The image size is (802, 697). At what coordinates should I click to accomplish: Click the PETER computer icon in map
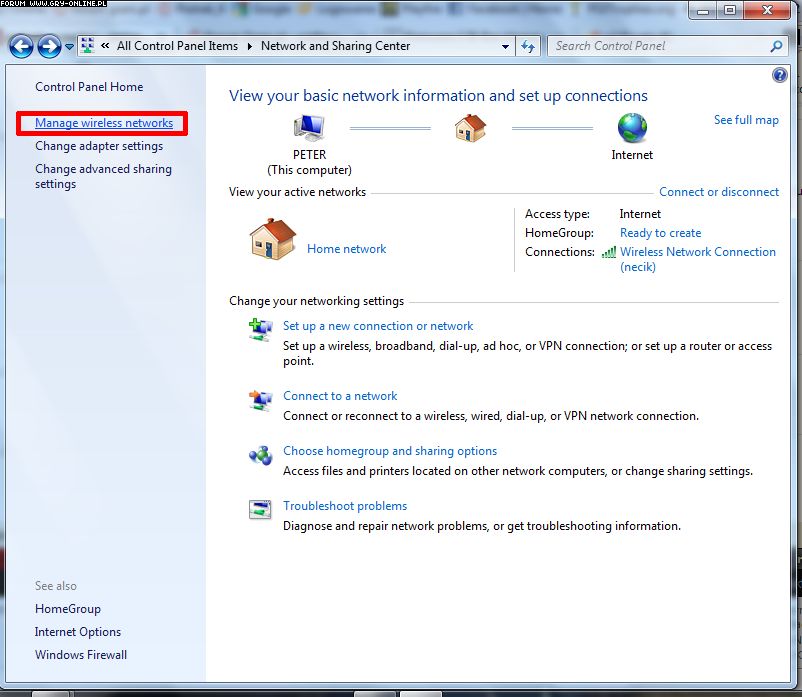(309, 128)
